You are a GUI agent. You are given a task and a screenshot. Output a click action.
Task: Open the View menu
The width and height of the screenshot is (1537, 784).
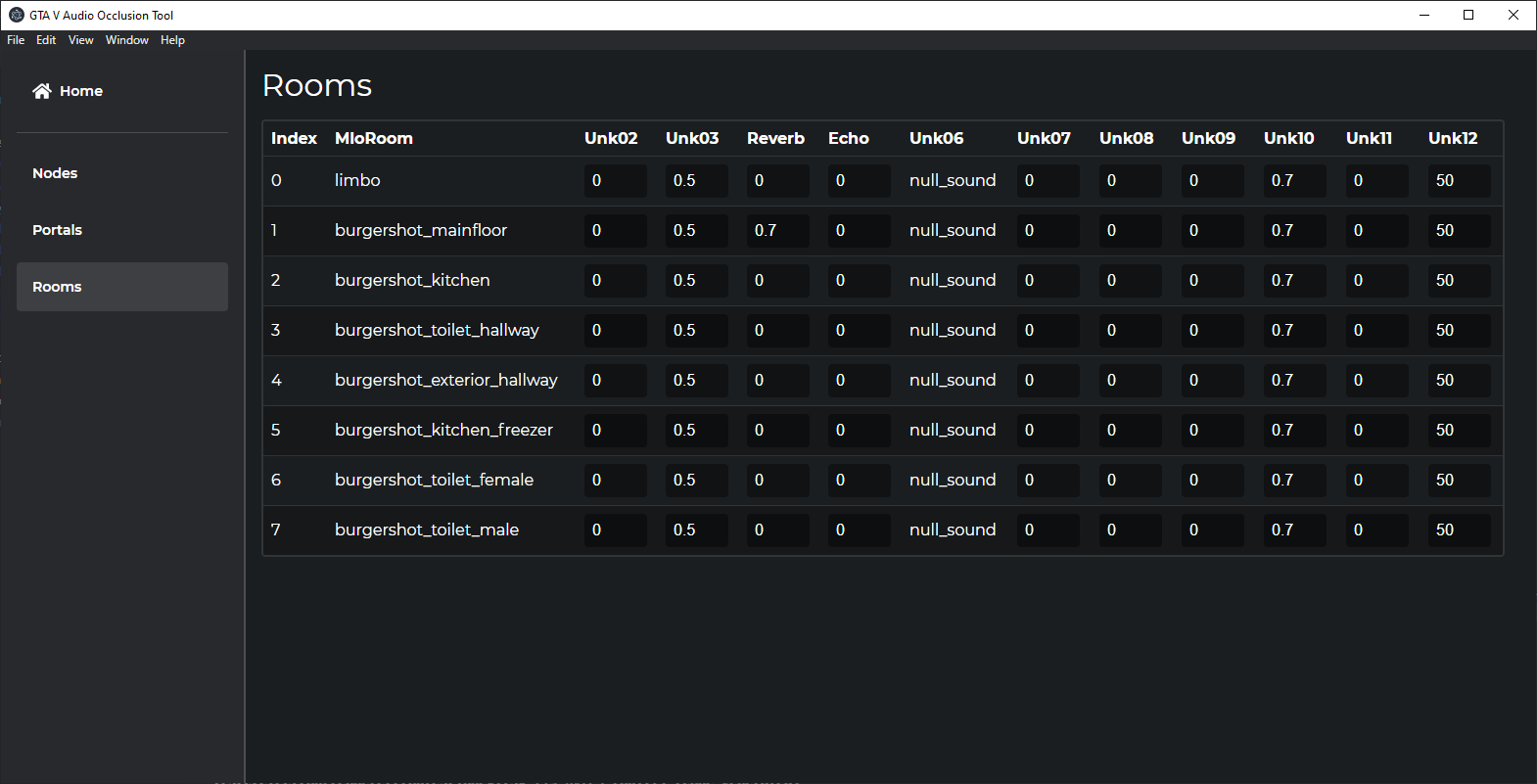pos(81,40)
